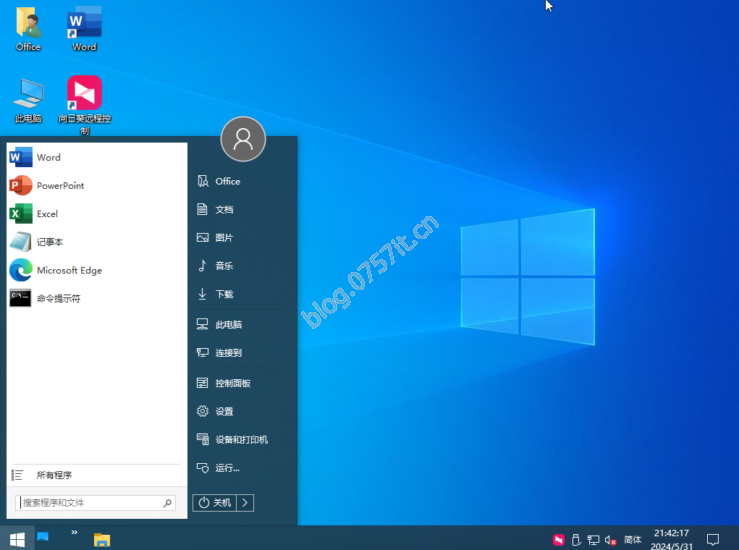Viewport: 739px width, 550px height.
Task: Click the USB safely remove tray icon
Action: click(575, 540)
